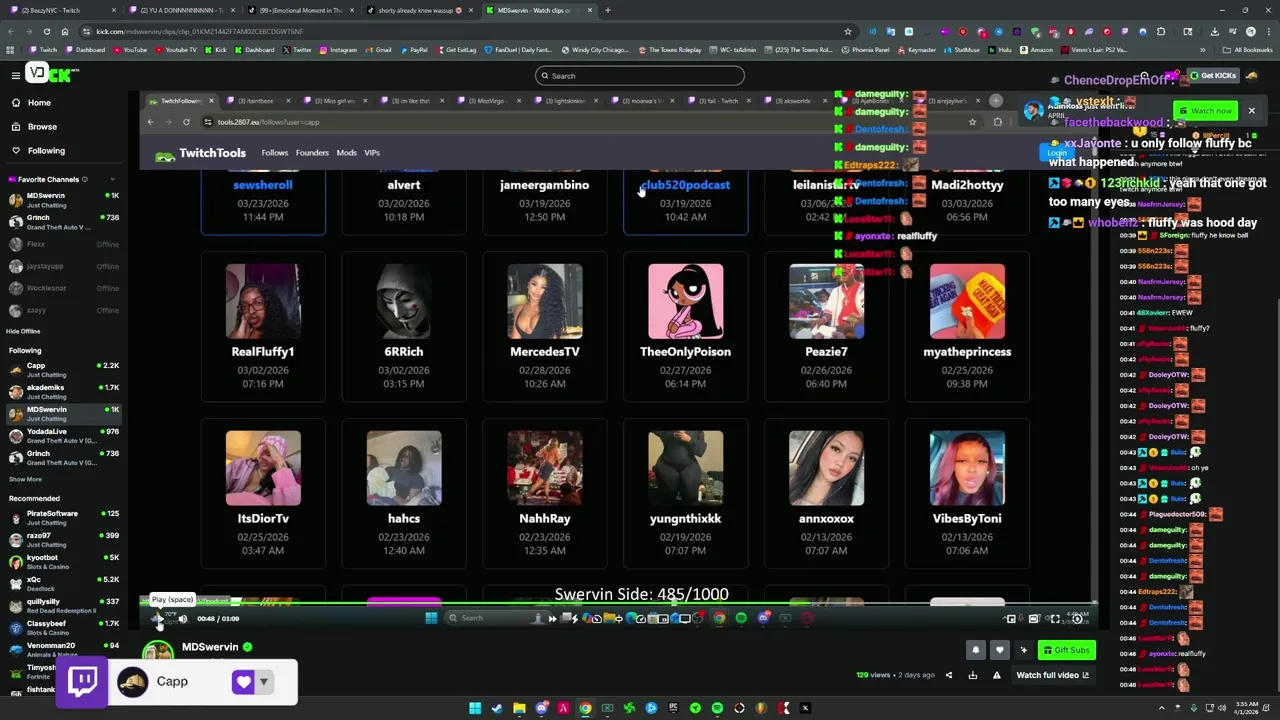1280x720 pixels.
Task: Click the Watch now button
Action: (x=1206, y=111)
